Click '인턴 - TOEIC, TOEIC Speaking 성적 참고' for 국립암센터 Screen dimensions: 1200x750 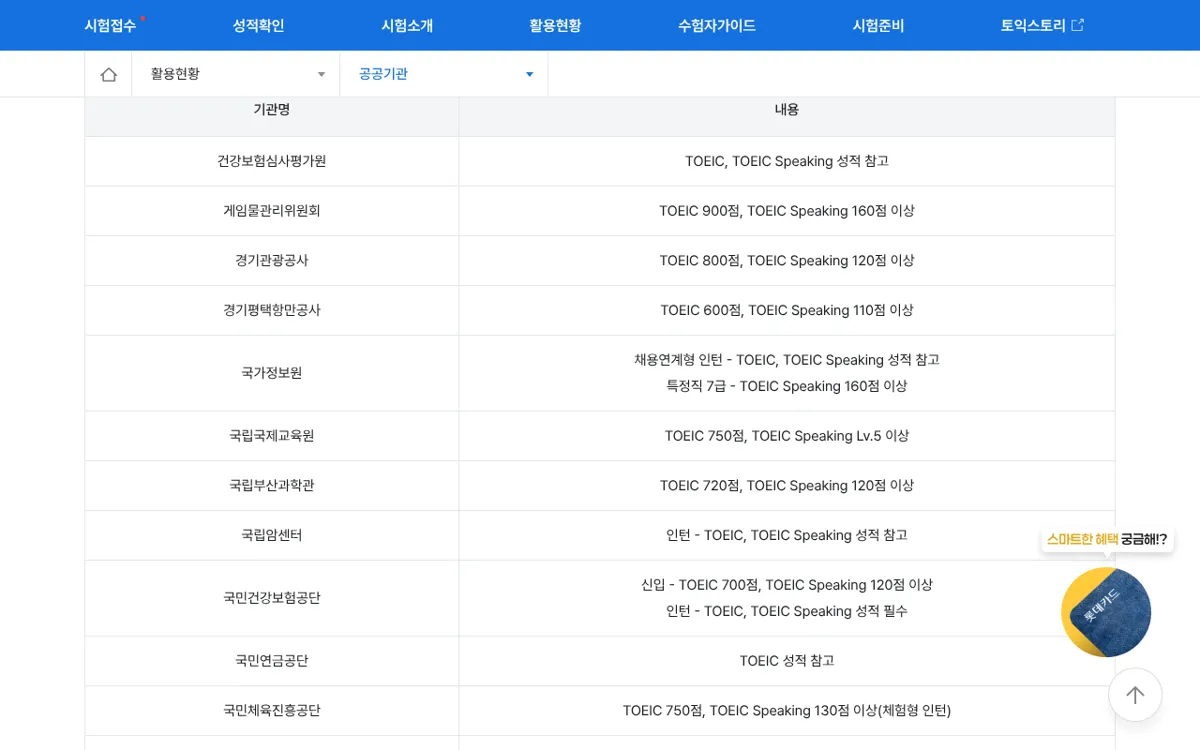pyautogui.click(x=787, y=536)
